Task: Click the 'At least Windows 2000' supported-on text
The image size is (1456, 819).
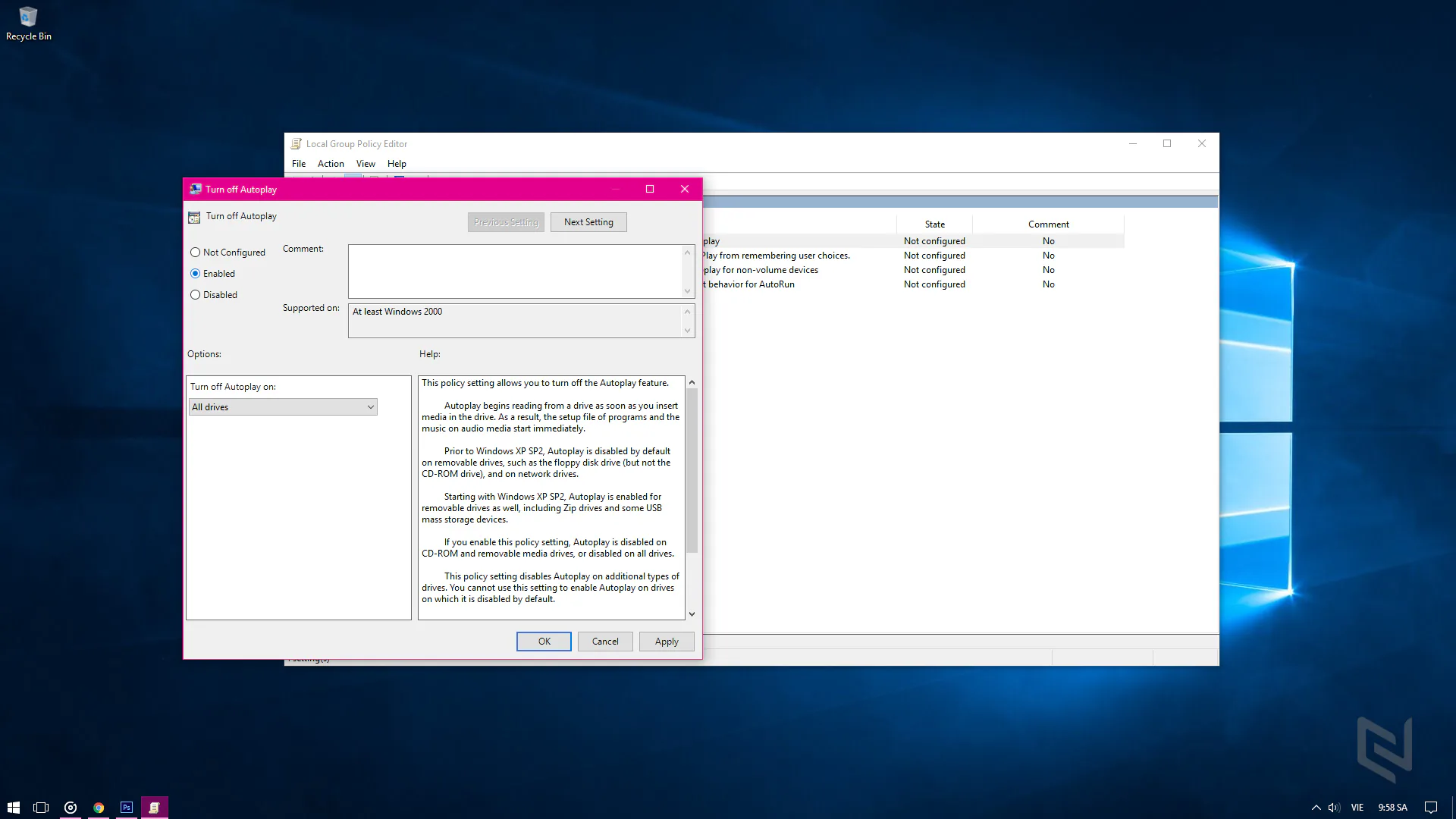Action: point(397,312)
